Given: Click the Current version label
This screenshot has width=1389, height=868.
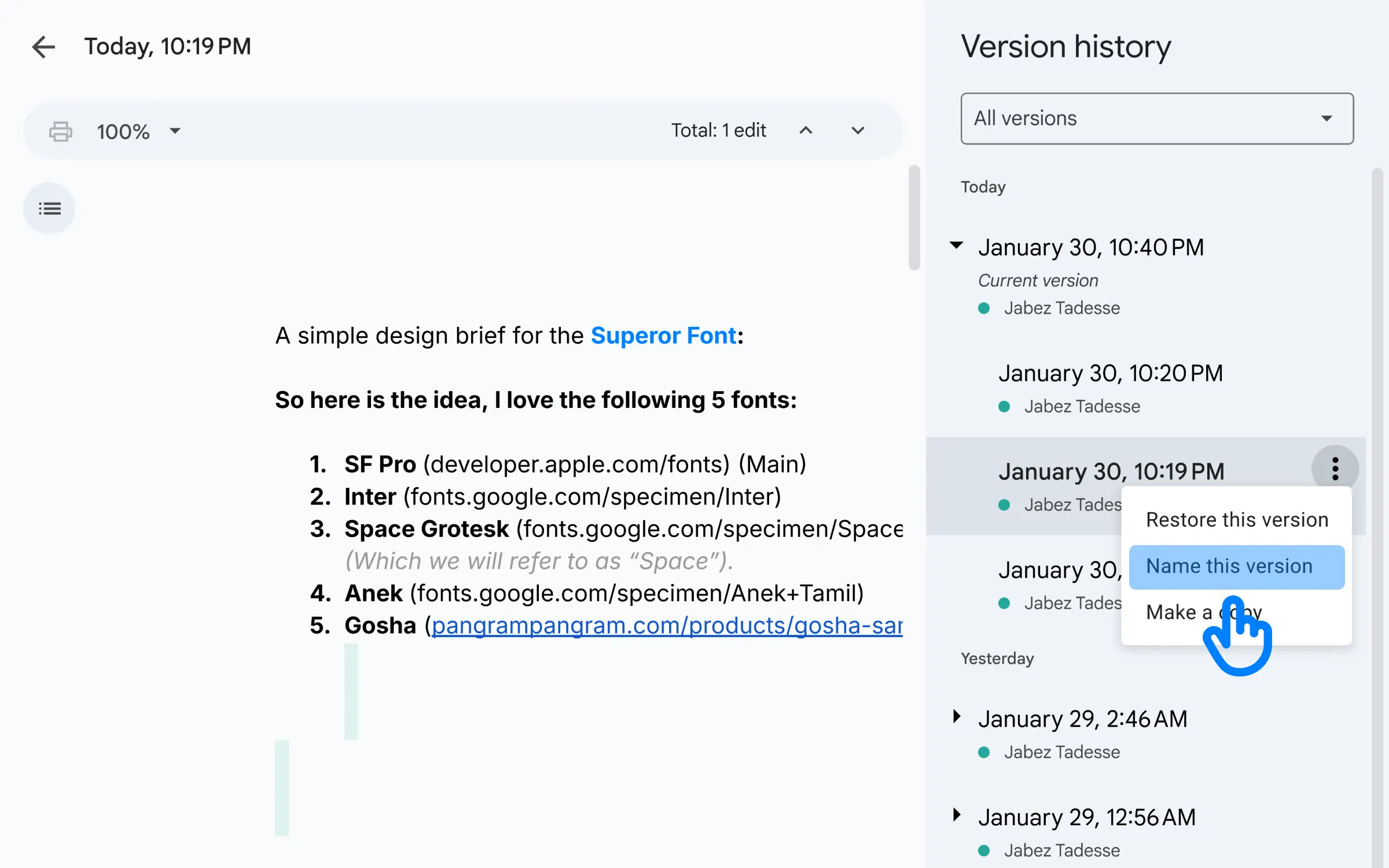Looking at the screenshot, I should pyautogui.click(x=1038, y=281).
